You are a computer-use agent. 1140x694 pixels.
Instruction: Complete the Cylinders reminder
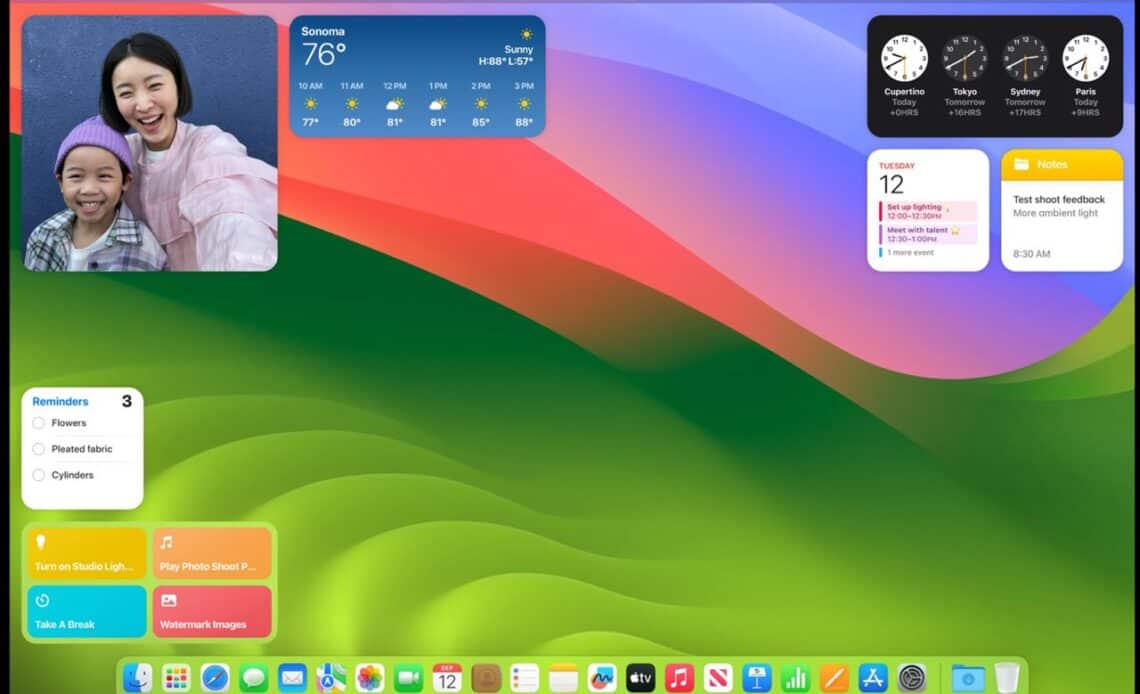point(39,475)
